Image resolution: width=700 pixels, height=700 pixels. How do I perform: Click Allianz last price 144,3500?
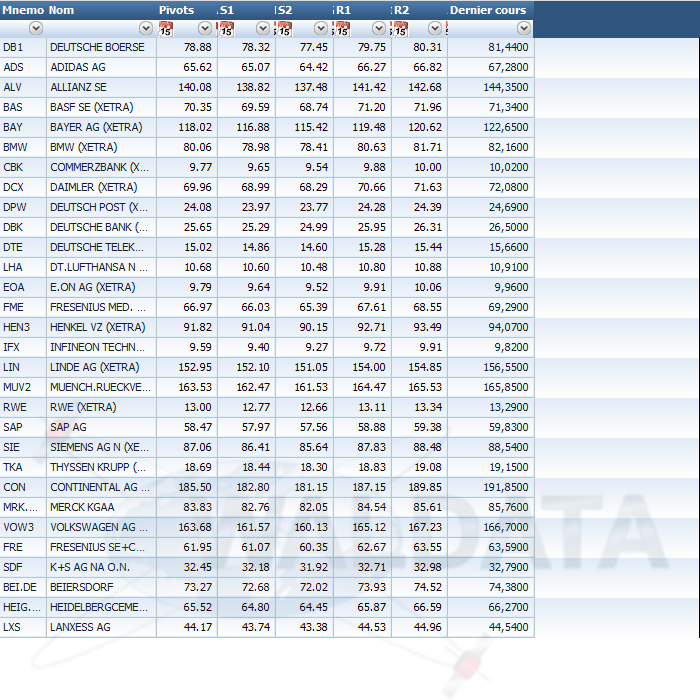(491, 88)
